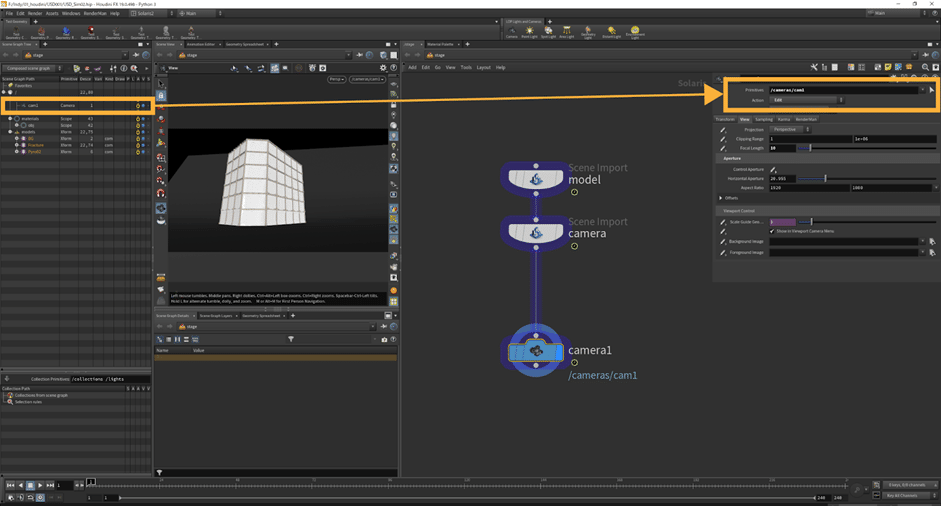Open the Projection Perspective dropdown
941x506 pixels.
[789, 129]
